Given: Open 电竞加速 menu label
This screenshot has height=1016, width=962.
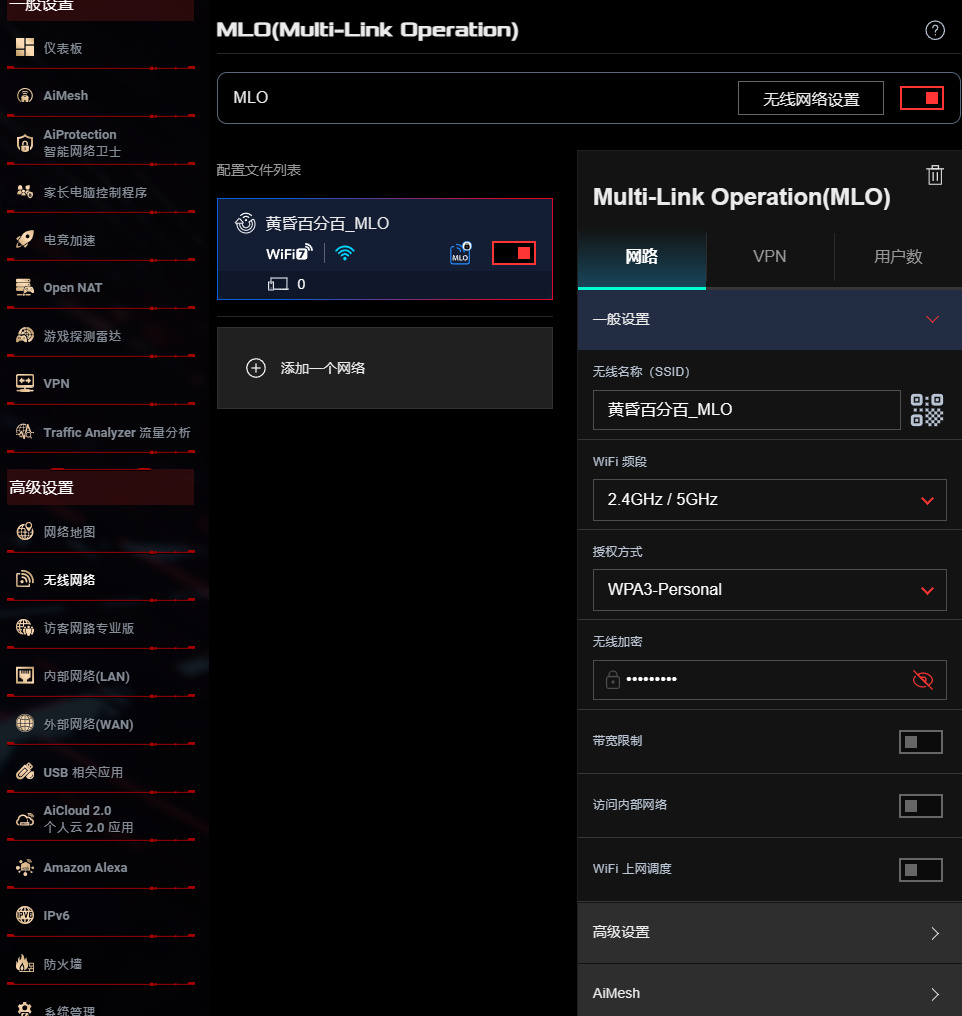Looking at the screenshot, I should pyautogui.click(x=69, y=240).
